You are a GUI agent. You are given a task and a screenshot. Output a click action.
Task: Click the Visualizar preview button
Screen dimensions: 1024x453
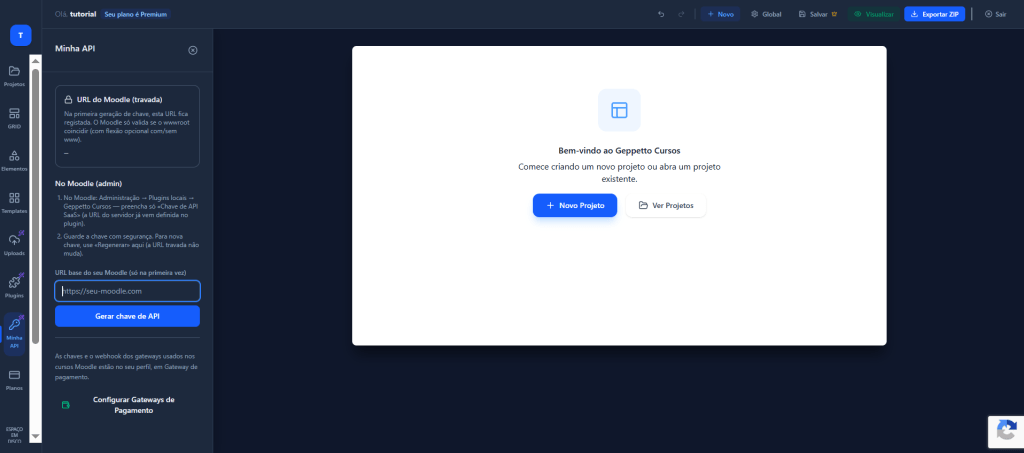pyautogui.click(x=873, y=14)
